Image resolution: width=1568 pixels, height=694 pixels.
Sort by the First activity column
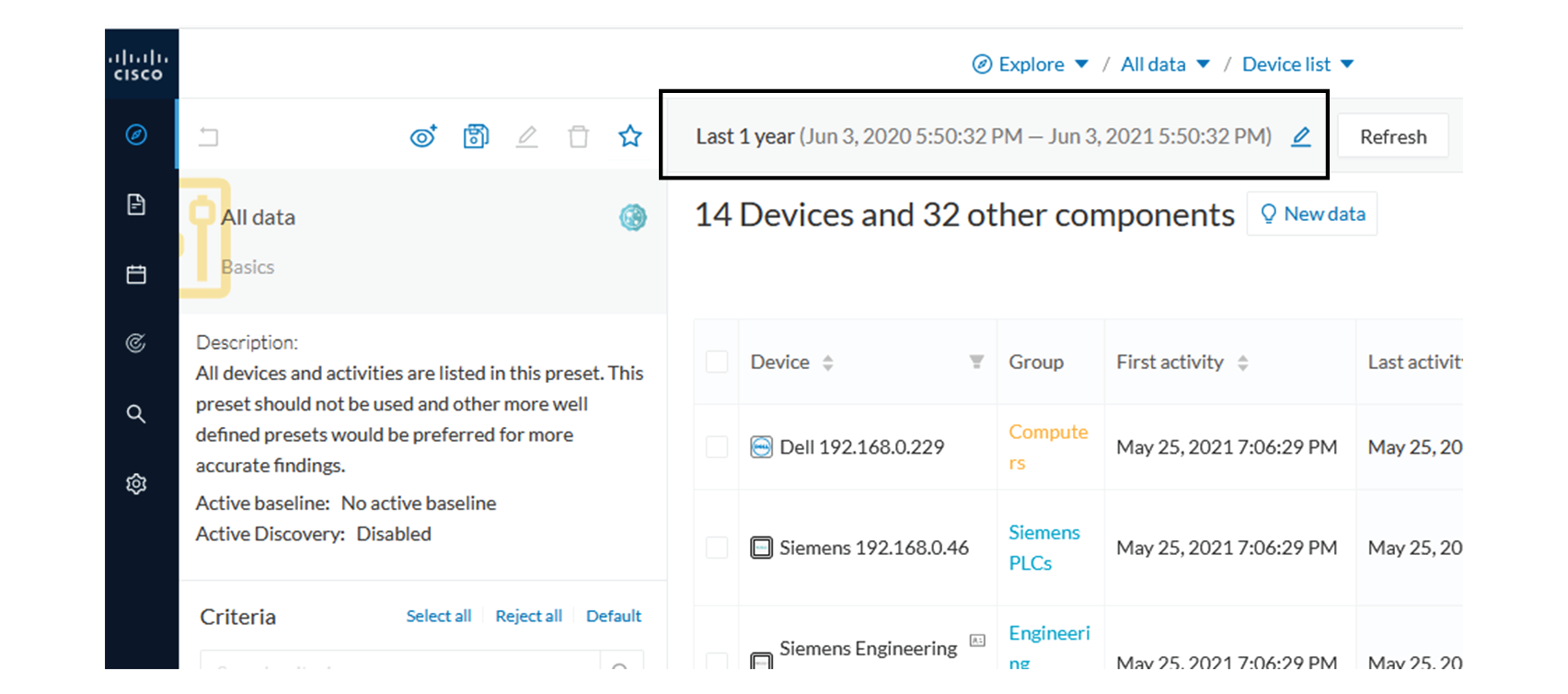[1243, 363]
